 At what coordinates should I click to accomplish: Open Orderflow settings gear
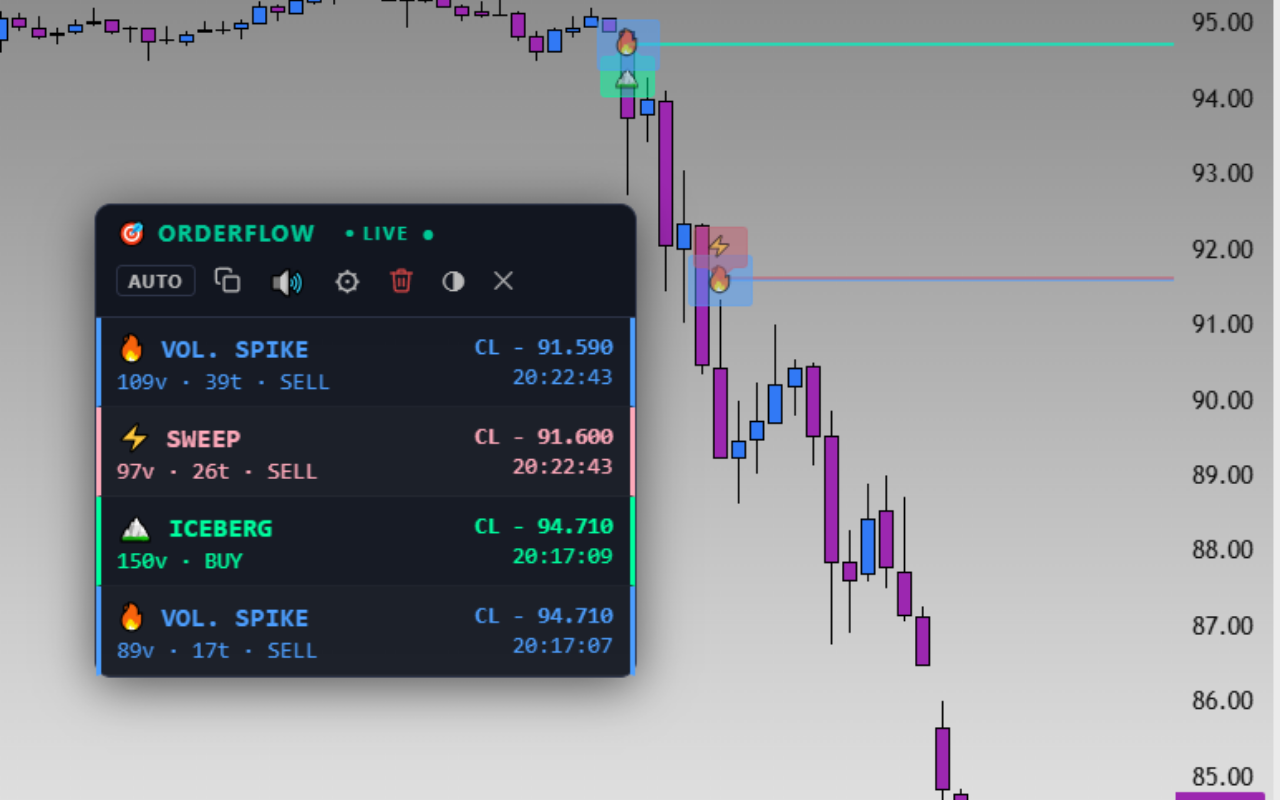click(347, 282)
